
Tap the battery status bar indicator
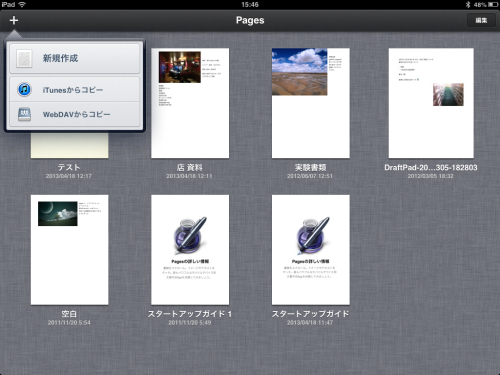click(x=493, y=5)
